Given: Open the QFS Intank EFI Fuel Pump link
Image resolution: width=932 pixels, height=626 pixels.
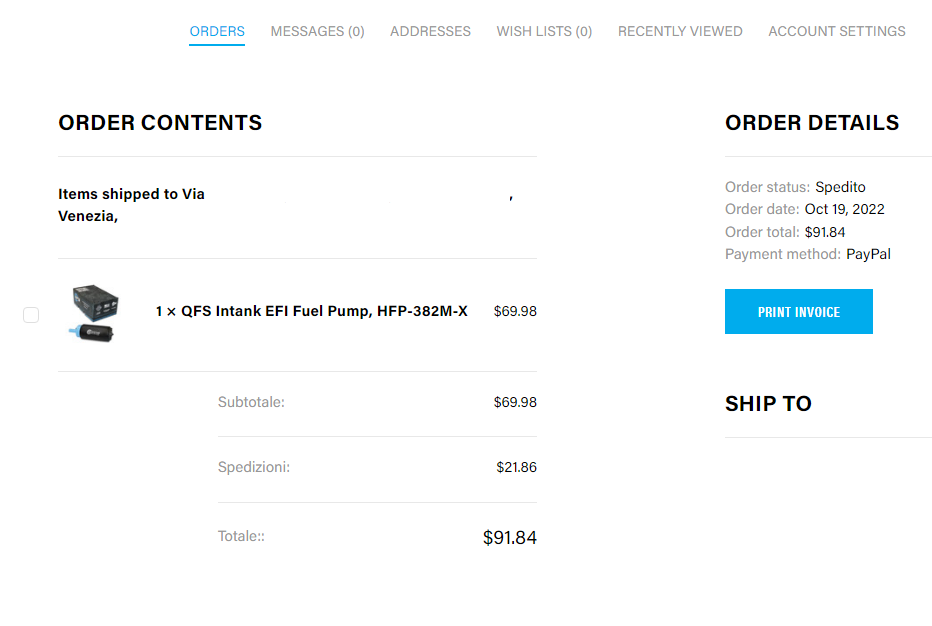Looking at the screenshot, I should (x=311, y=311).
